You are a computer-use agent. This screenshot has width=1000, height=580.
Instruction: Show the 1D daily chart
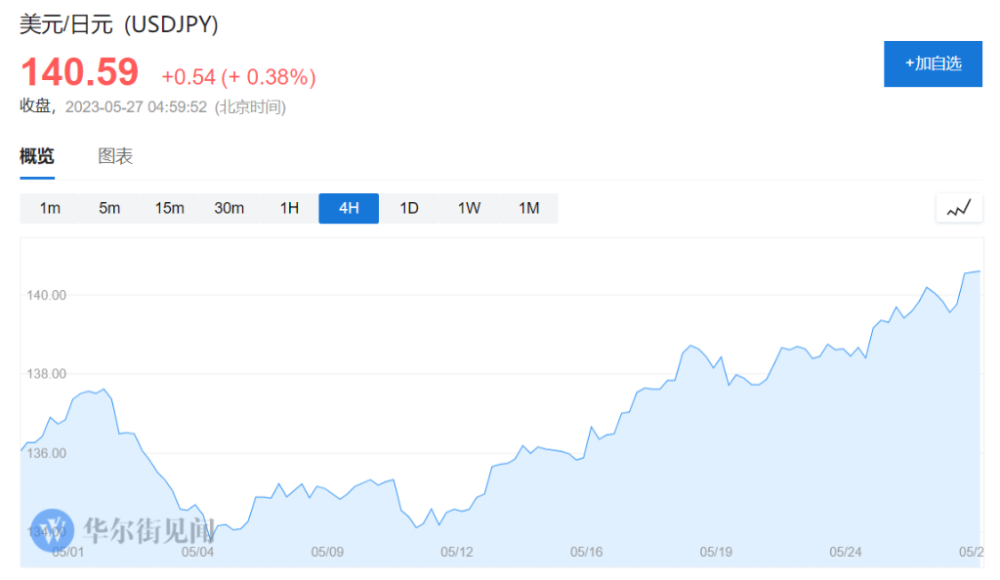(x=409, y=208)
